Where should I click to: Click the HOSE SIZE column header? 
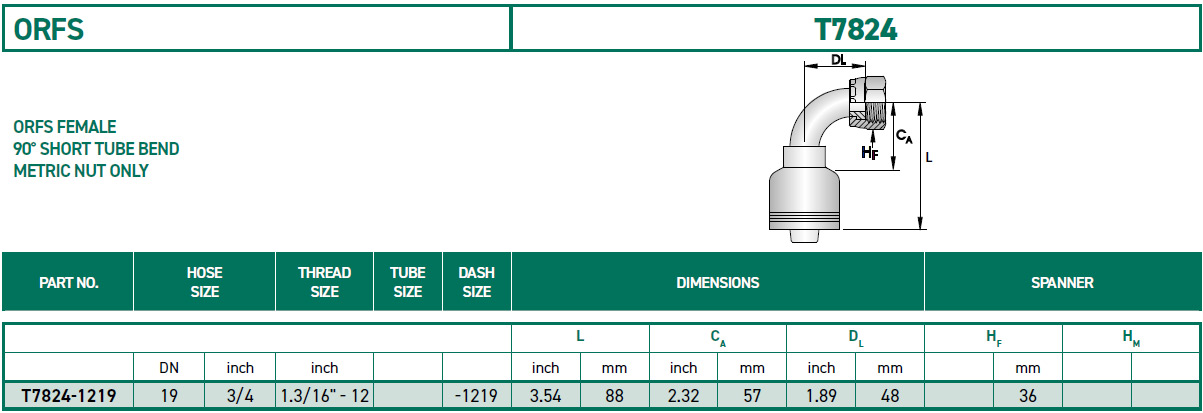[204, 282]
